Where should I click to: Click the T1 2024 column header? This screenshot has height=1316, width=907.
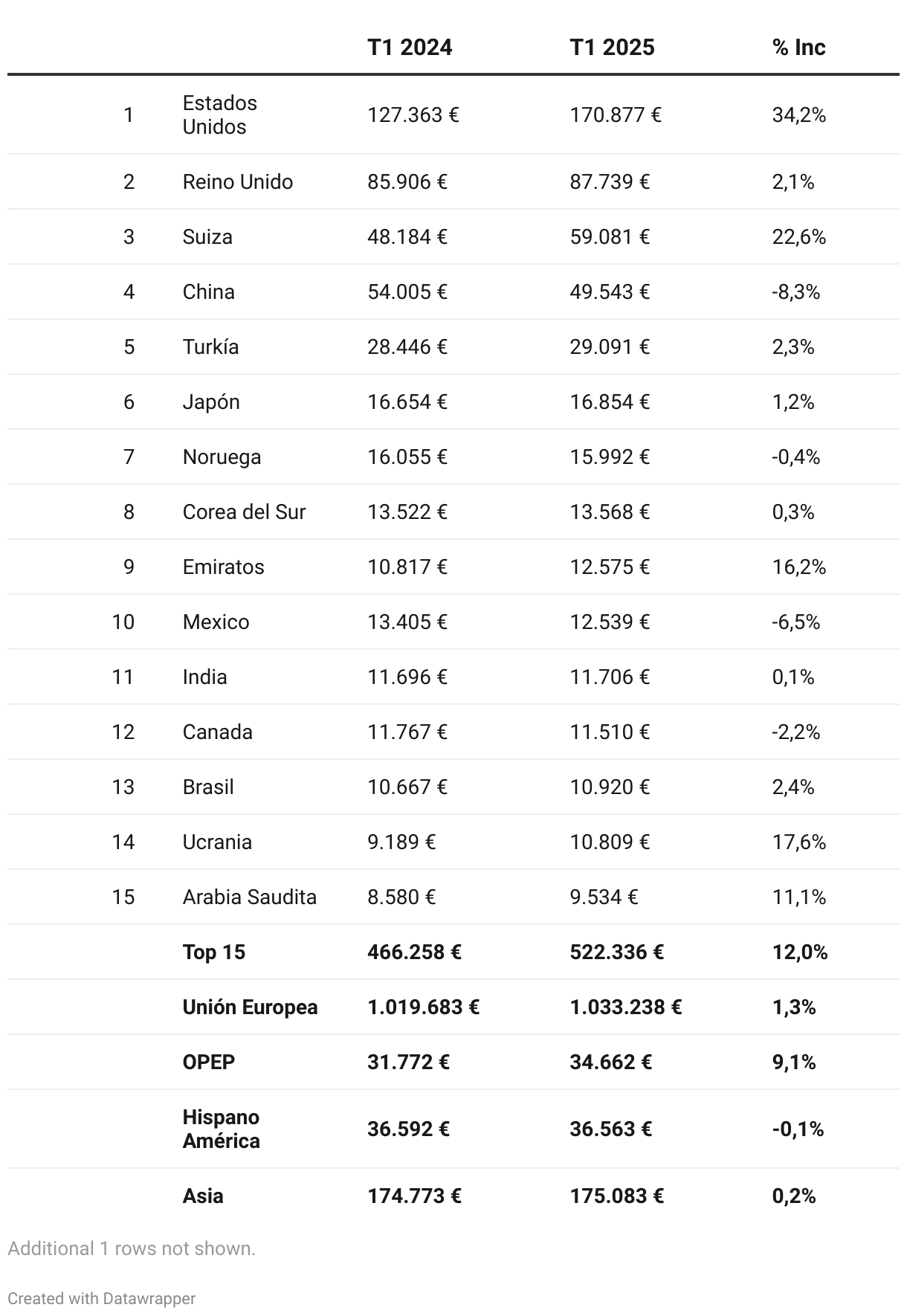[x=410, y=48]
